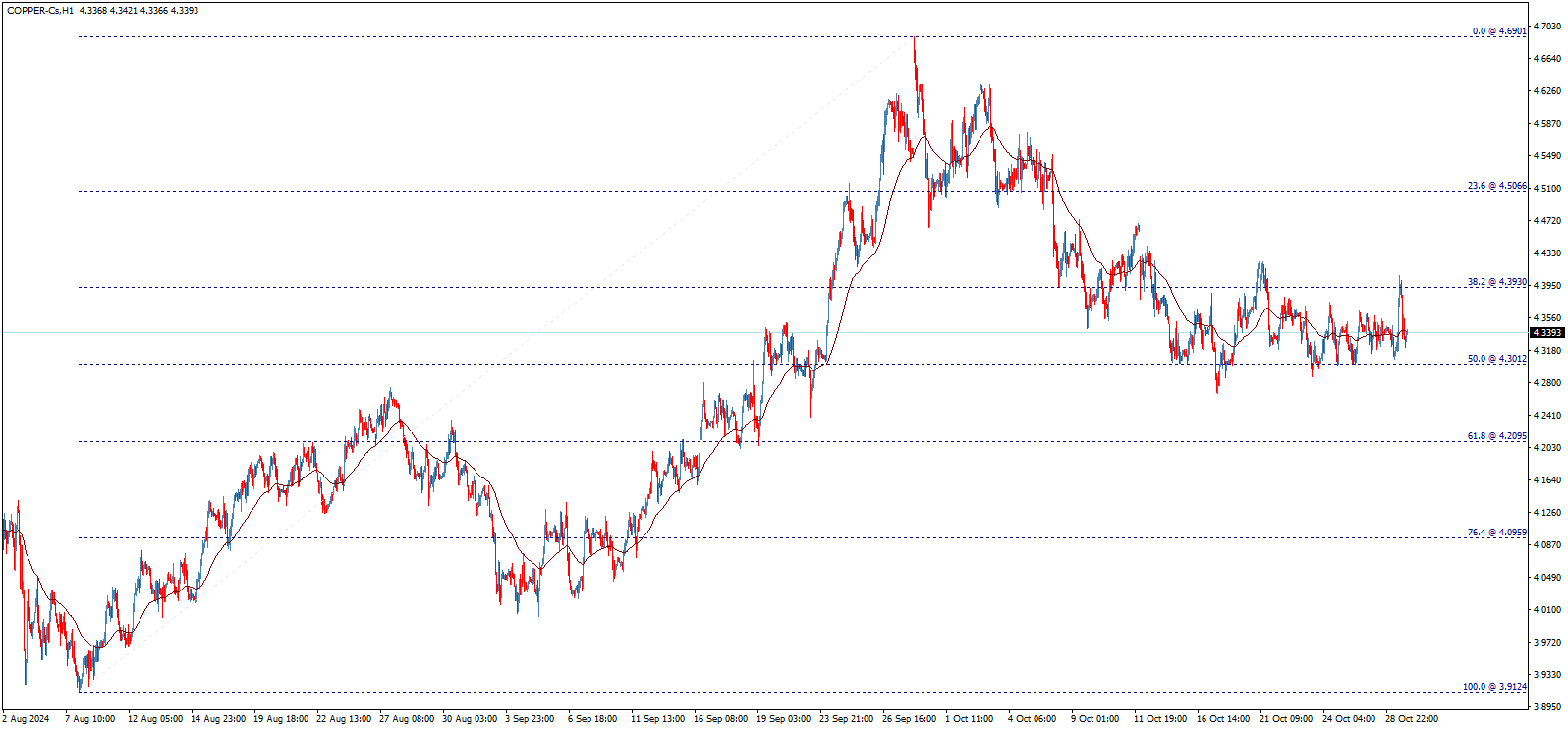Viewport: 1568px width, 730px height.
Task: Click the 11 Sep 13:00 time label
Action: point(657,719)
